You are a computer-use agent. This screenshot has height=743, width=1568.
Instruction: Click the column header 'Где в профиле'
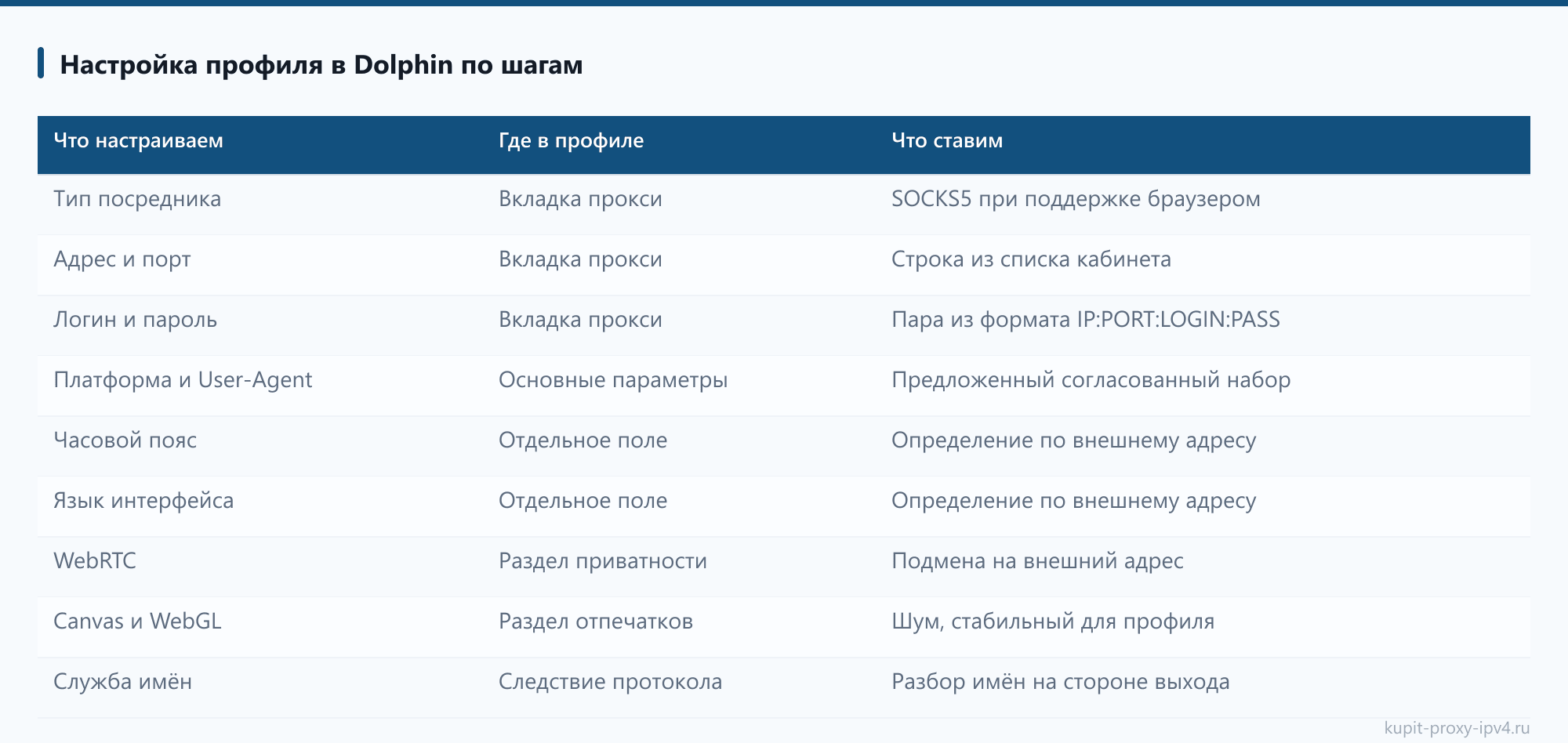tap(571, 141)
